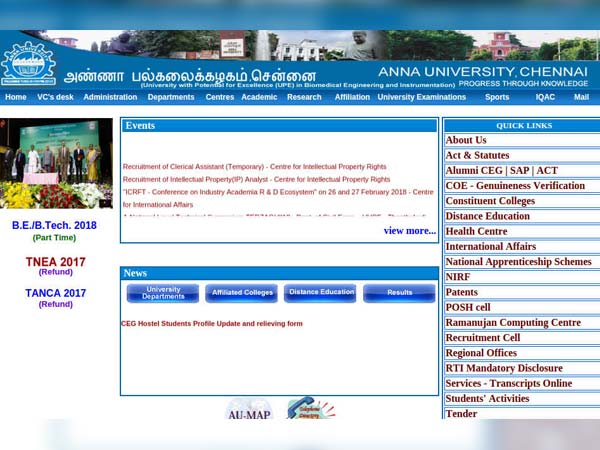600x450 pixels.
Task: Click the ANNA UNIVERSITY, CHENNAI title
Action: coord(483,72)
